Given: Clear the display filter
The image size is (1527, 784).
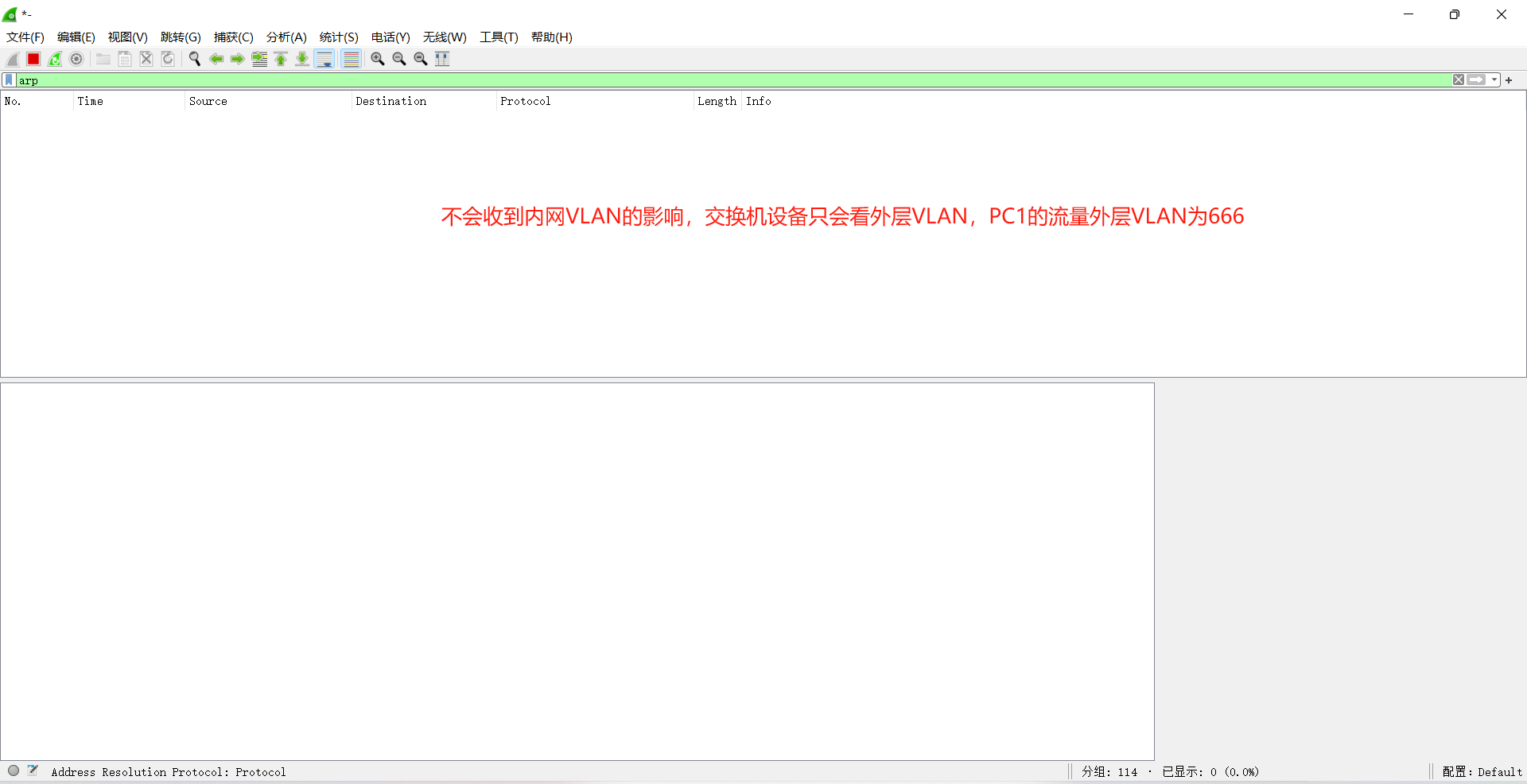Looking at the screenshot, I should pyautogui.click(x=1459, y=80).
